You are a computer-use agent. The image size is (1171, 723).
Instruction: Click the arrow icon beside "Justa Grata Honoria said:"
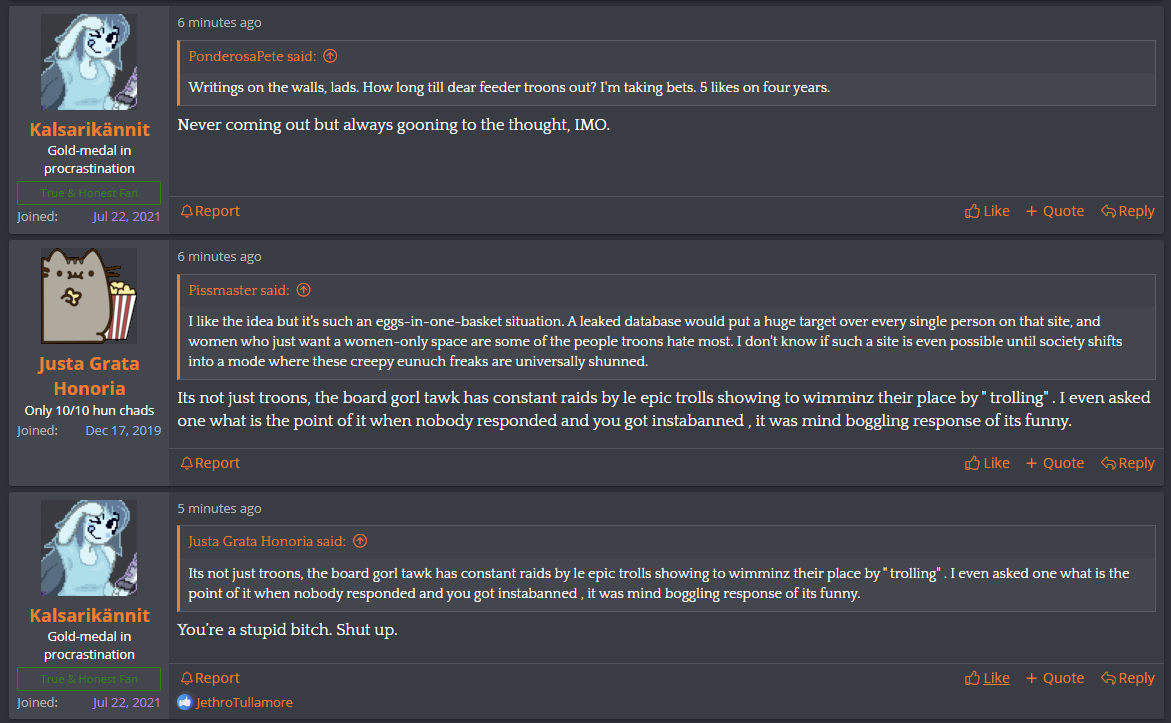(360, 541)
